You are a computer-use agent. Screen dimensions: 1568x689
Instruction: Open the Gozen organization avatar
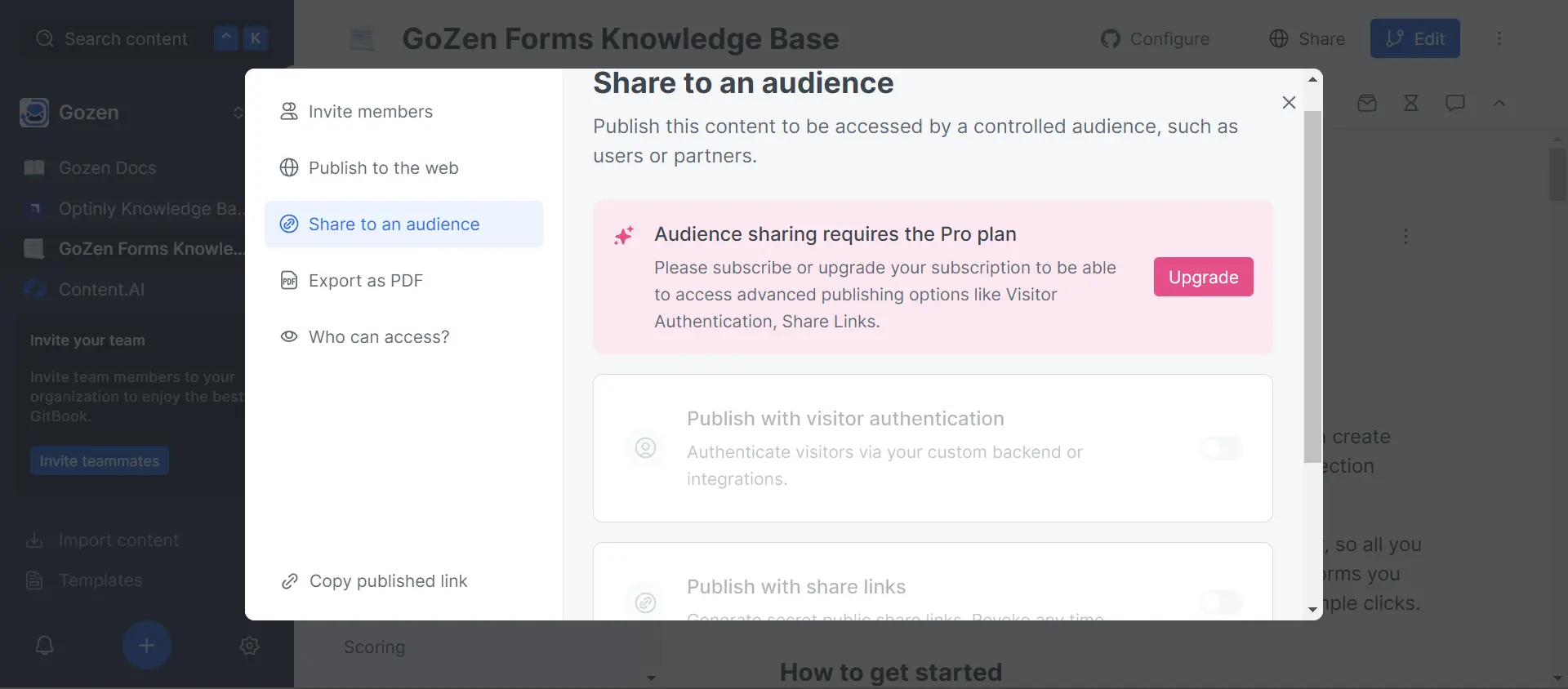click(x=34, y=113)
